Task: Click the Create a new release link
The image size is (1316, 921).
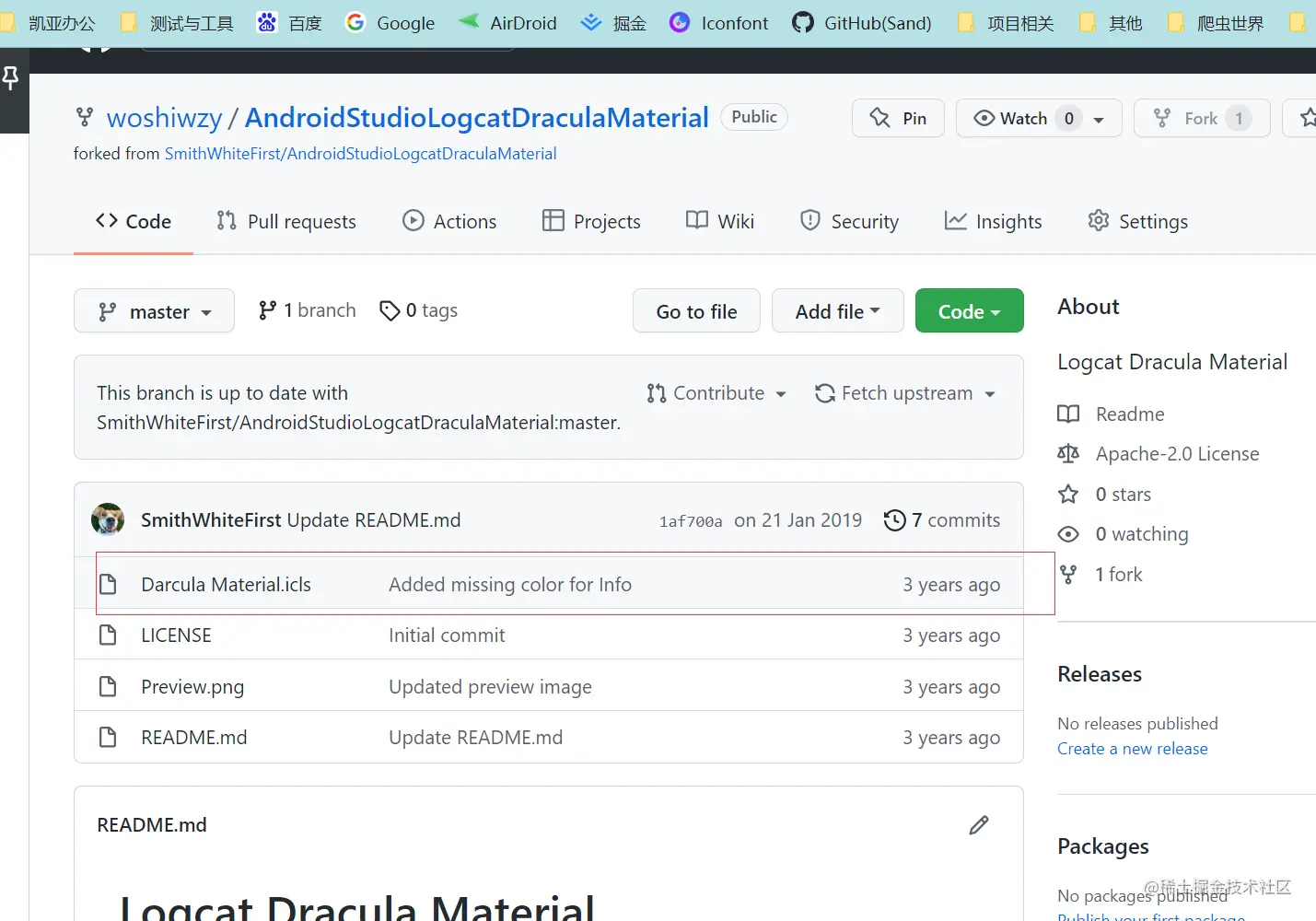Action: pos(1133,749)
